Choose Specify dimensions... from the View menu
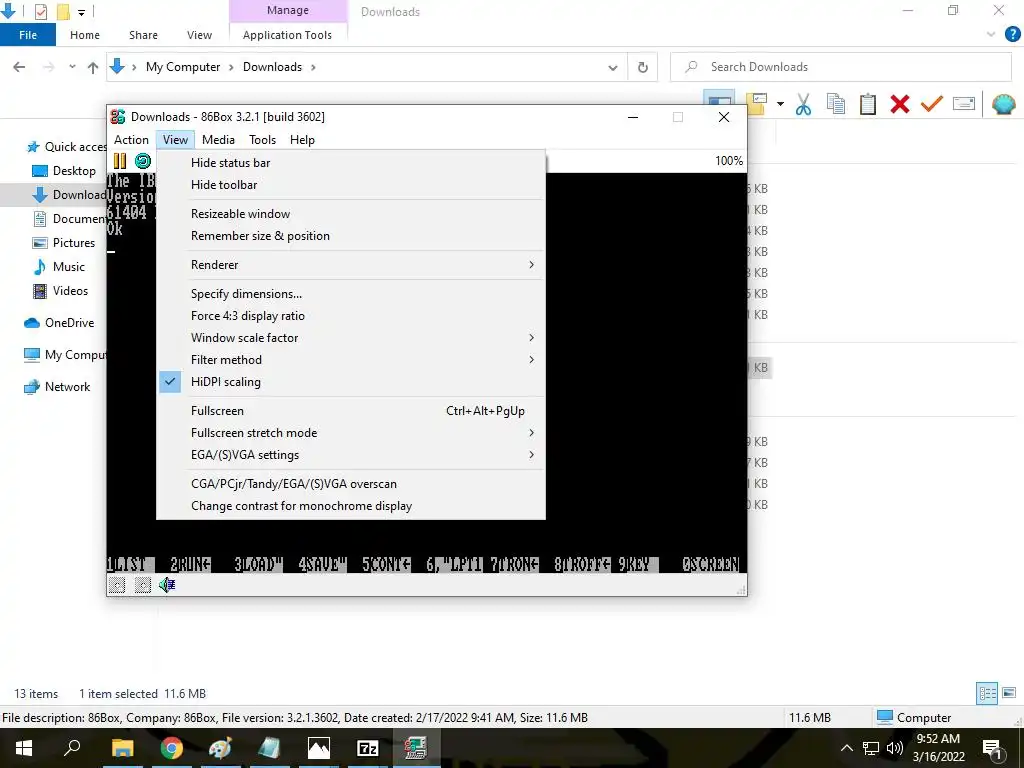The height and width of the screenshot is (768, 1024). click(351, 294)
